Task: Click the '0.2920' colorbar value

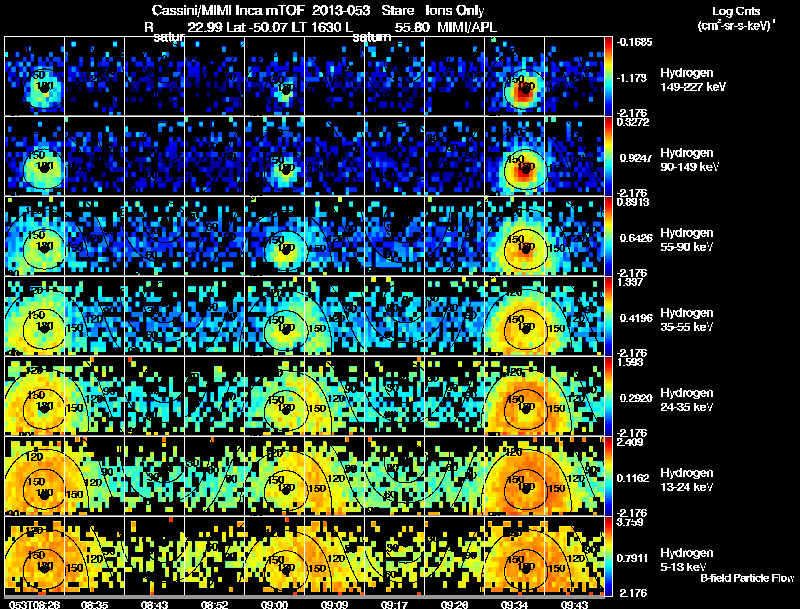Action: pos(636,398)
